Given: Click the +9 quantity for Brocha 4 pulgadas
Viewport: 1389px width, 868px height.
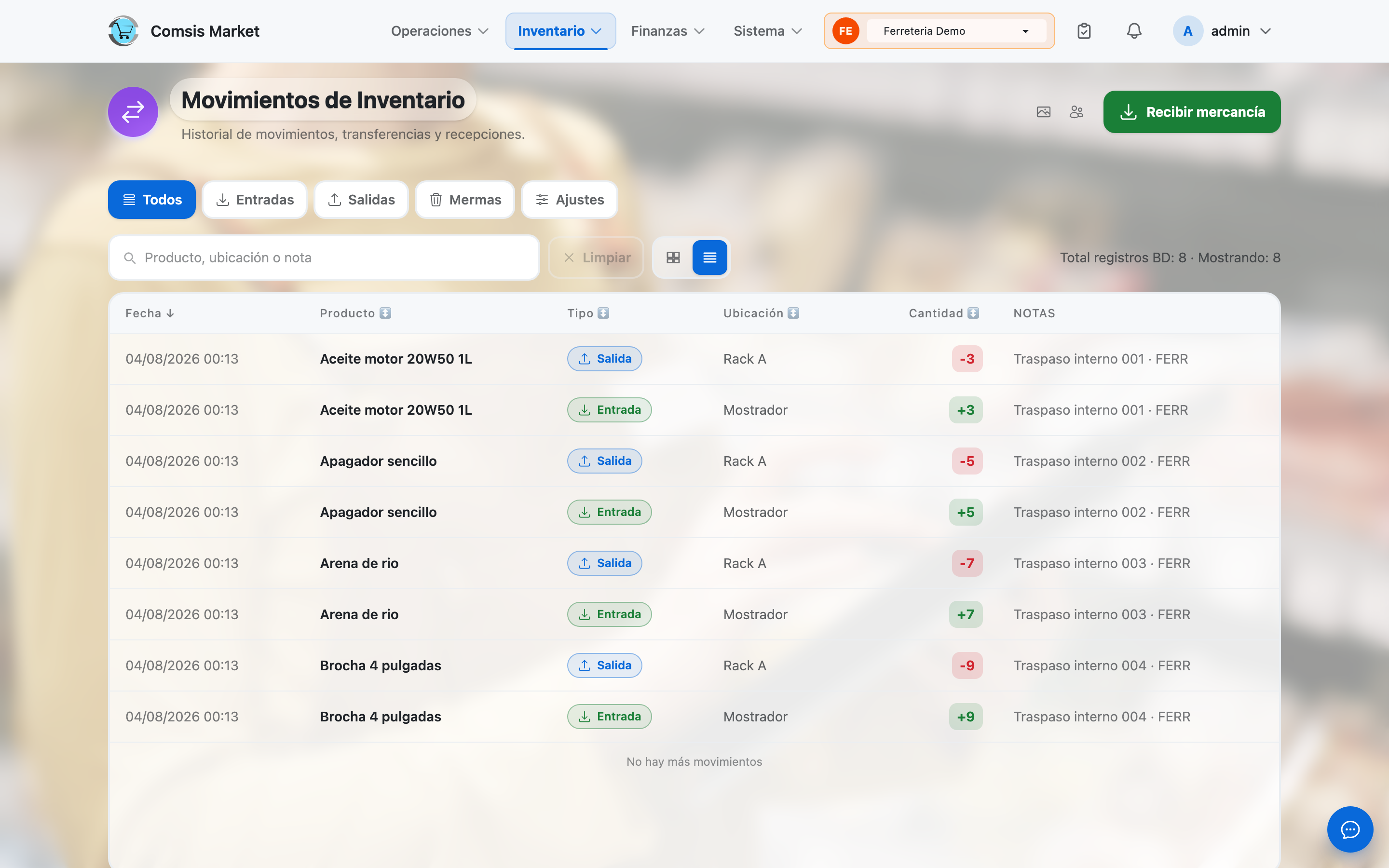Looking at the screenshot, I should pos(966,717).
